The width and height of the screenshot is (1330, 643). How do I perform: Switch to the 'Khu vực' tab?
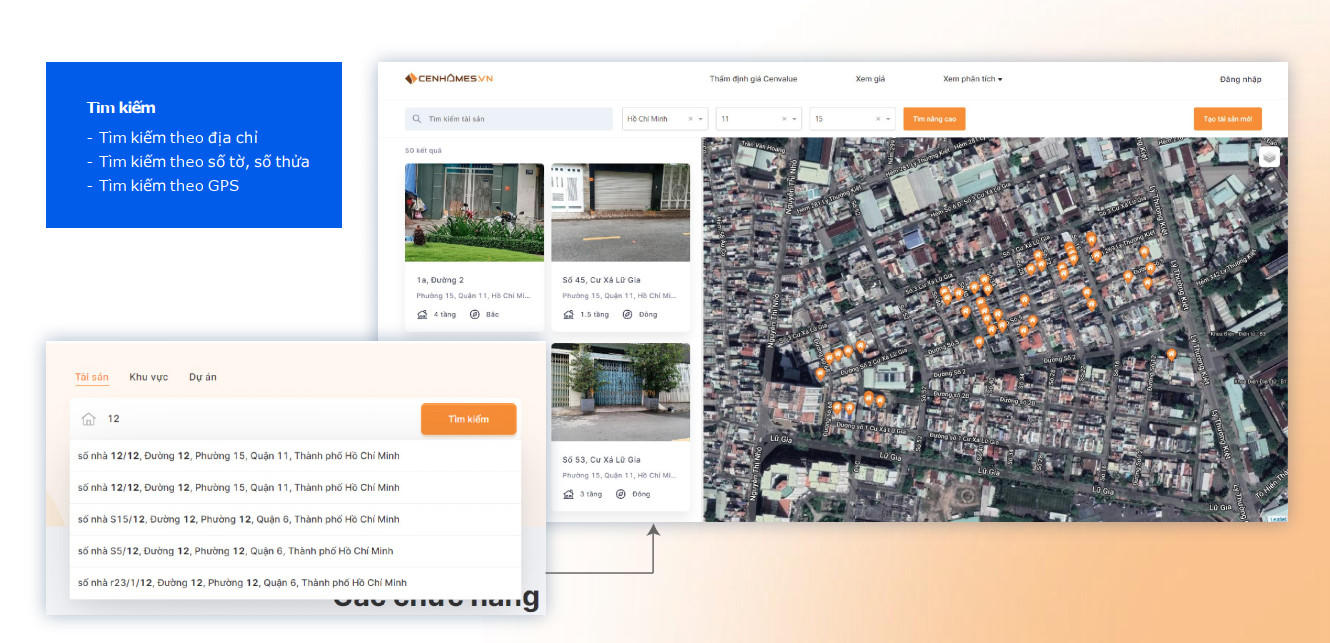click(x=149, y=377)
